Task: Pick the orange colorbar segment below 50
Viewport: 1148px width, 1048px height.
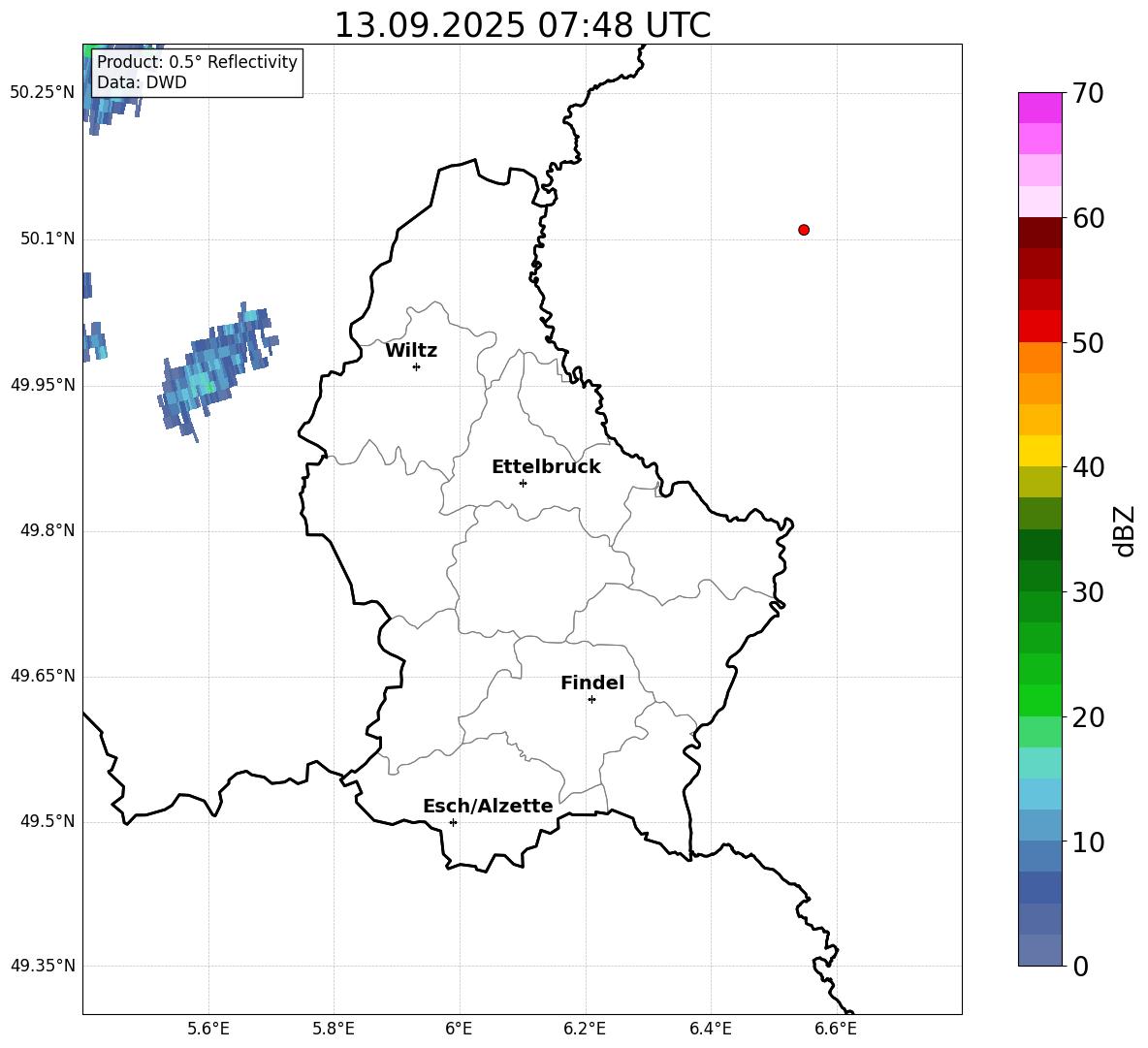Action: (1039, 358)
